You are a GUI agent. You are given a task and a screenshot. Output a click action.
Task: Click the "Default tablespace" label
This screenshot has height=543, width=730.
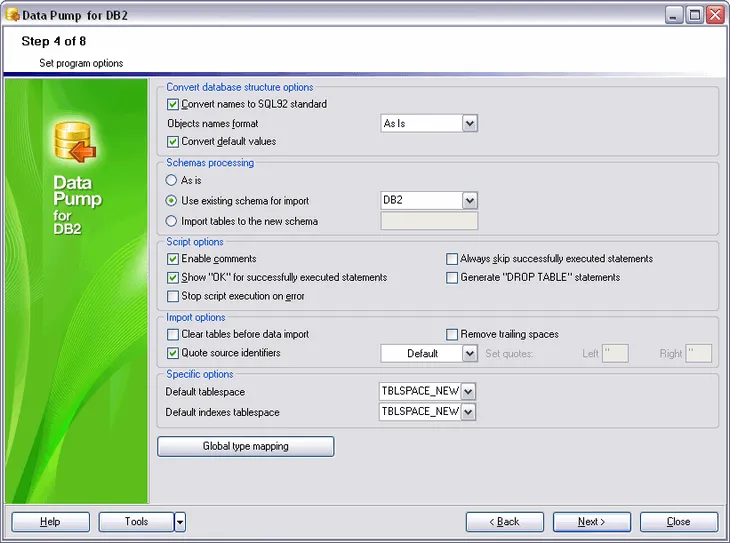pyautogui.click(x=205, y=392)
